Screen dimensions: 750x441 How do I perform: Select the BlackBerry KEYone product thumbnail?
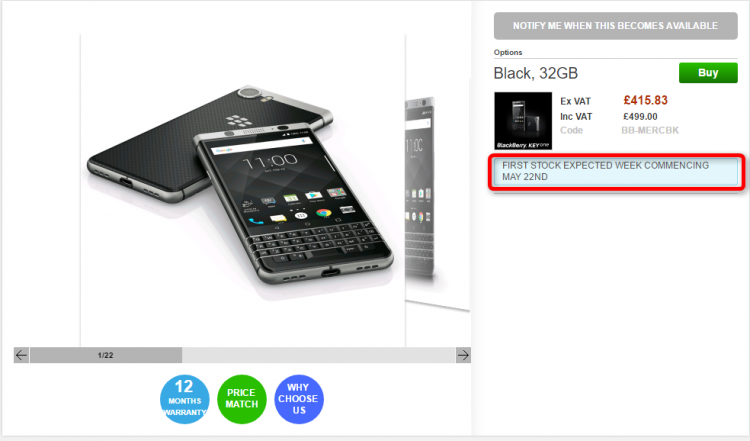pos(523,121)
